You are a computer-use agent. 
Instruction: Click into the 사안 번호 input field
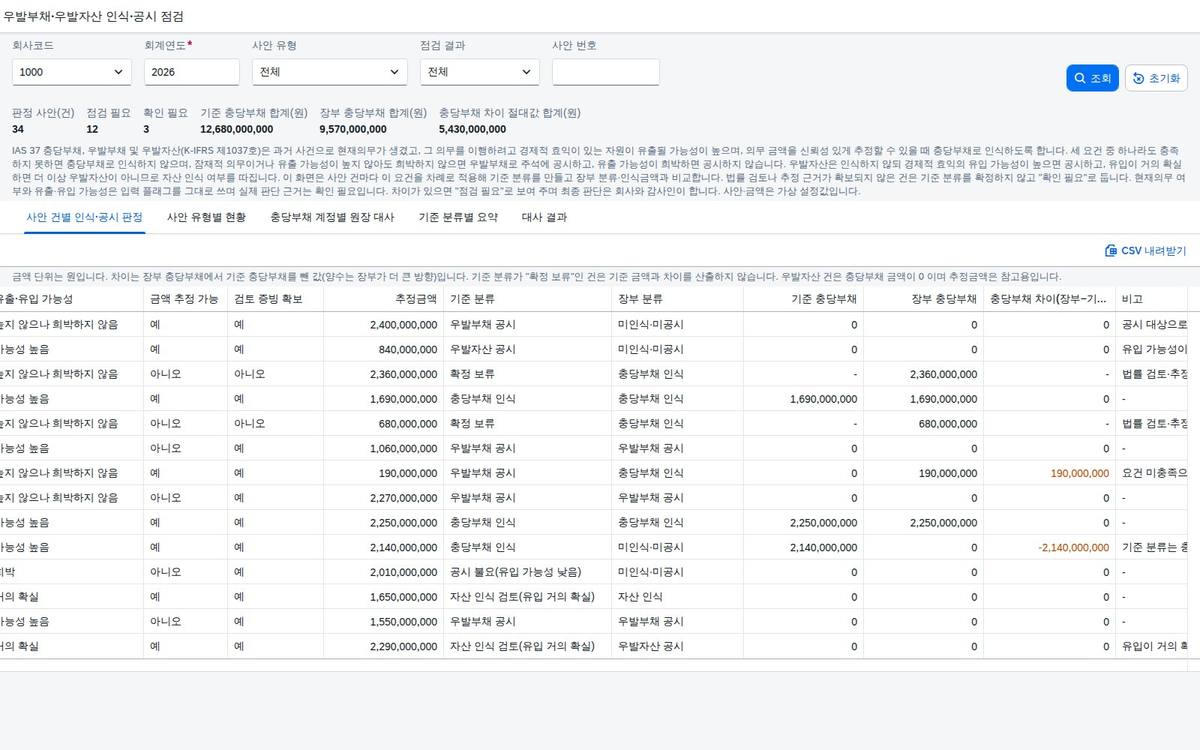tap(606, 72)
